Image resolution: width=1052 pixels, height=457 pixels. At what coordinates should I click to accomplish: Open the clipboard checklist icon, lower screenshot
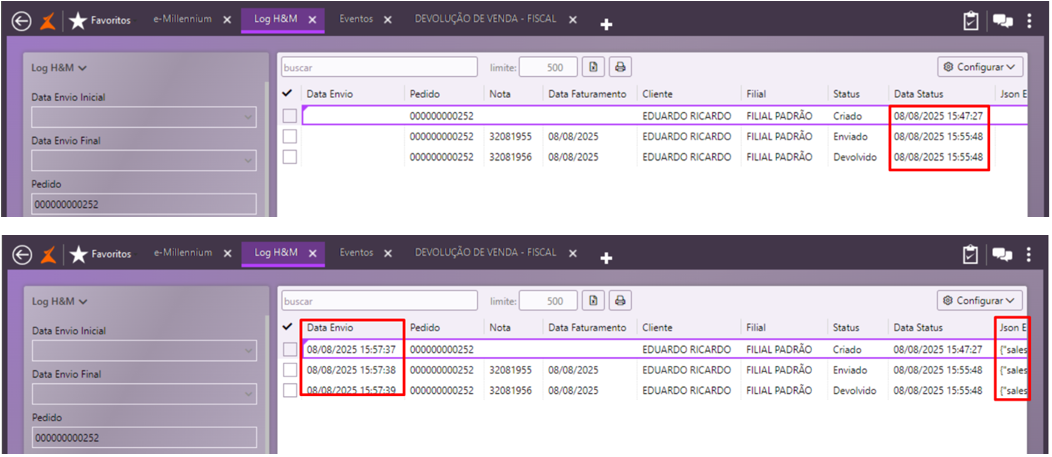pyautogui.click(x=970, y=254)
